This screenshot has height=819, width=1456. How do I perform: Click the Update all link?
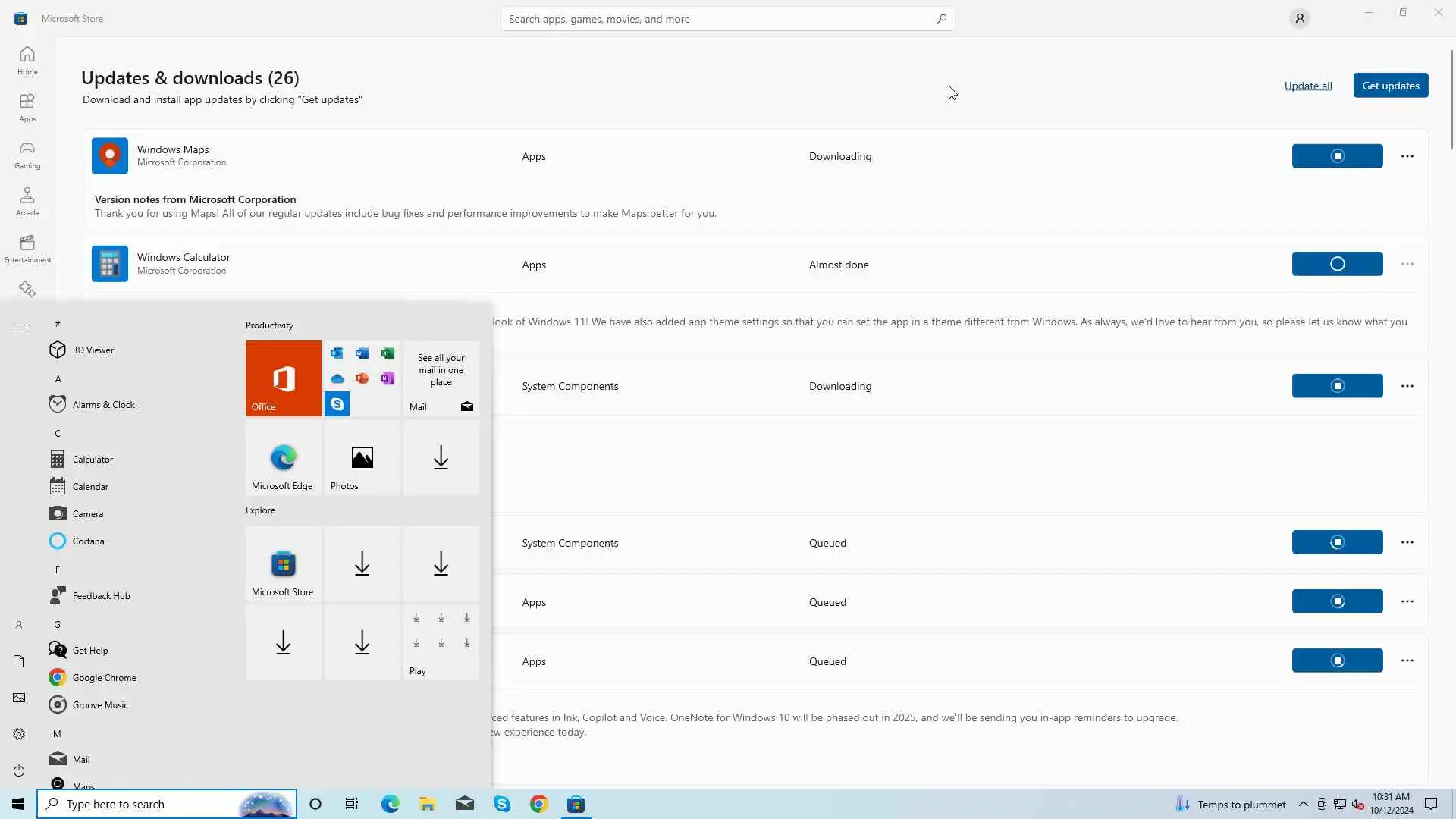[1307, 86]
